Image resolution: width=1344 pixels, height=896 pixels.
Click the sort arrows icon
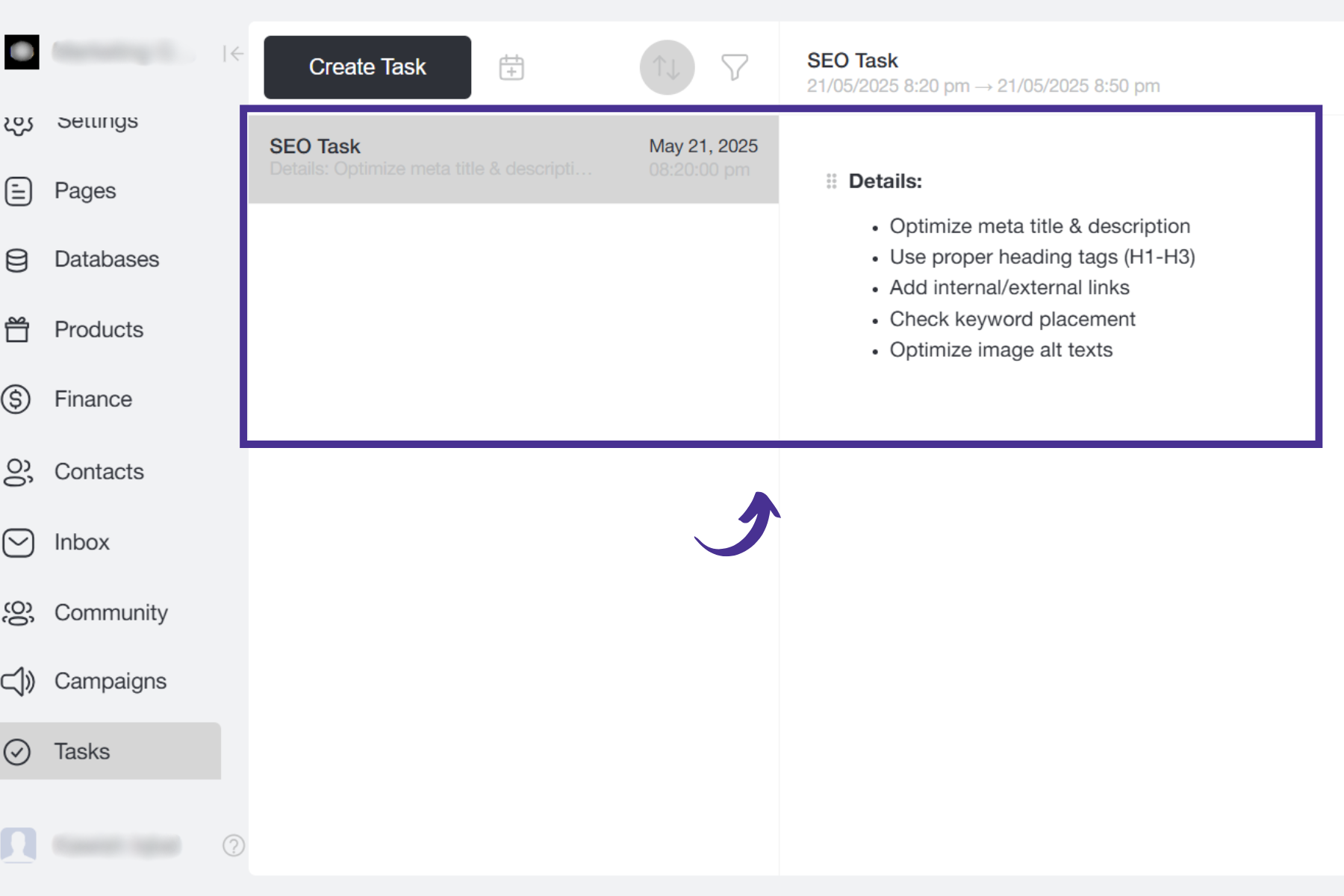pos(667,67)
